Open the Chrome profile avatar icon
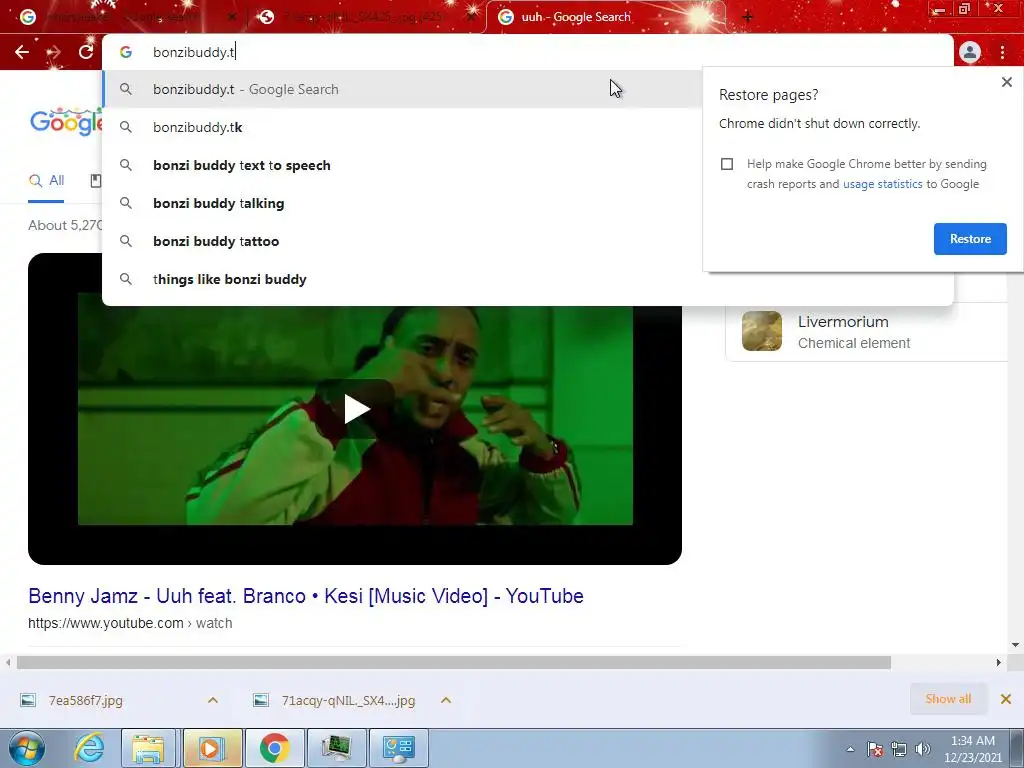This screenshot has width=1024, height=768. (970, 52)
